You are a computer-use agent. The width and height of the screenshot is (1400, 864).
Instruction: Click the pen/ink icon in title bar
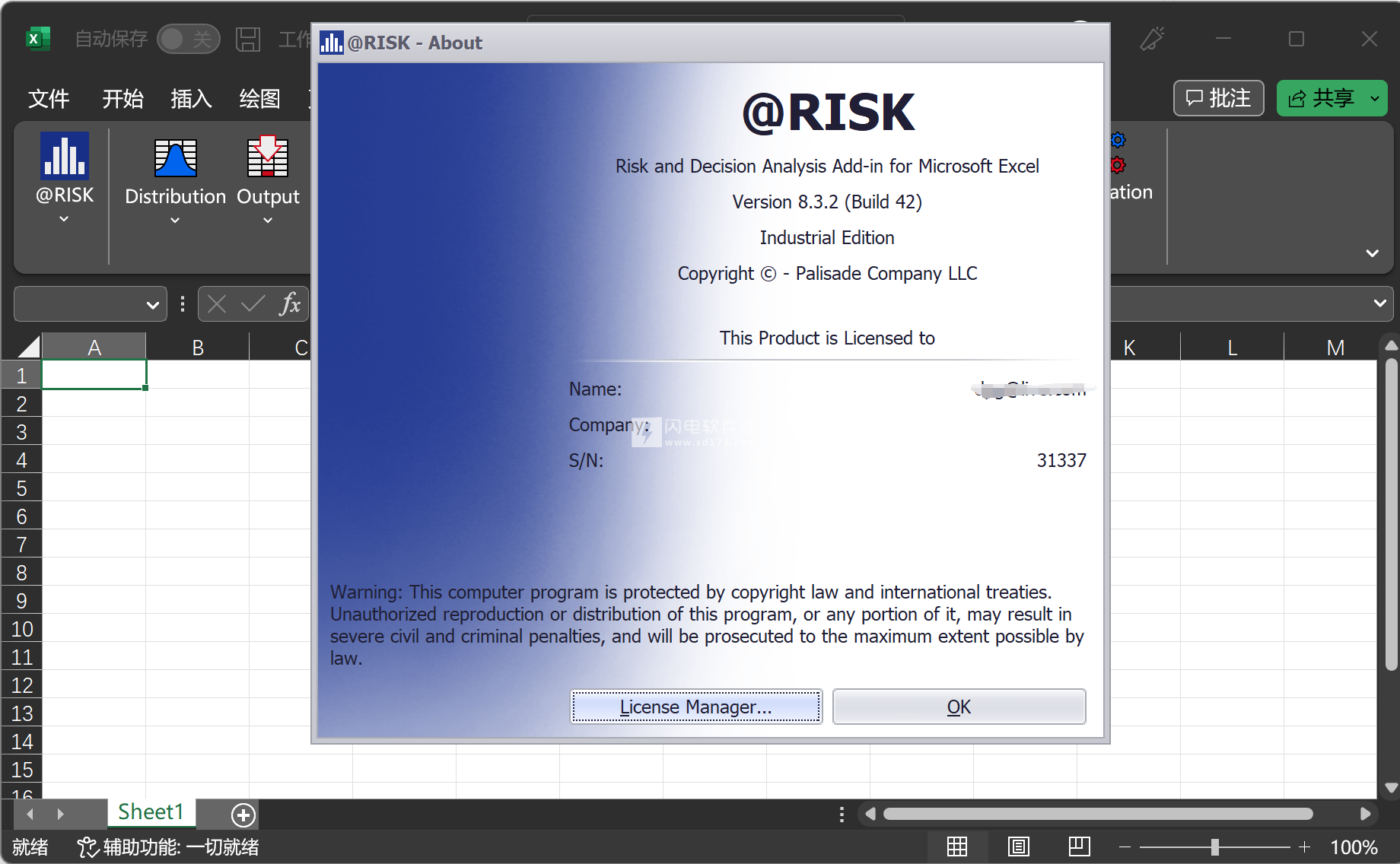(x=1152, y=39)
